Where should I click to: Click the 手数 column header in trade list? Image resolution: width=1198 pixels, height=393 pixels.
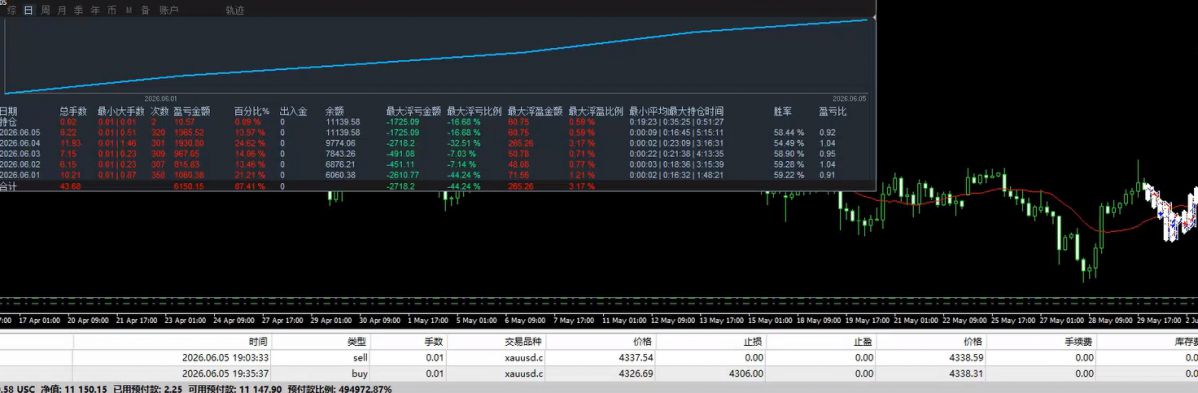[433, 342]
